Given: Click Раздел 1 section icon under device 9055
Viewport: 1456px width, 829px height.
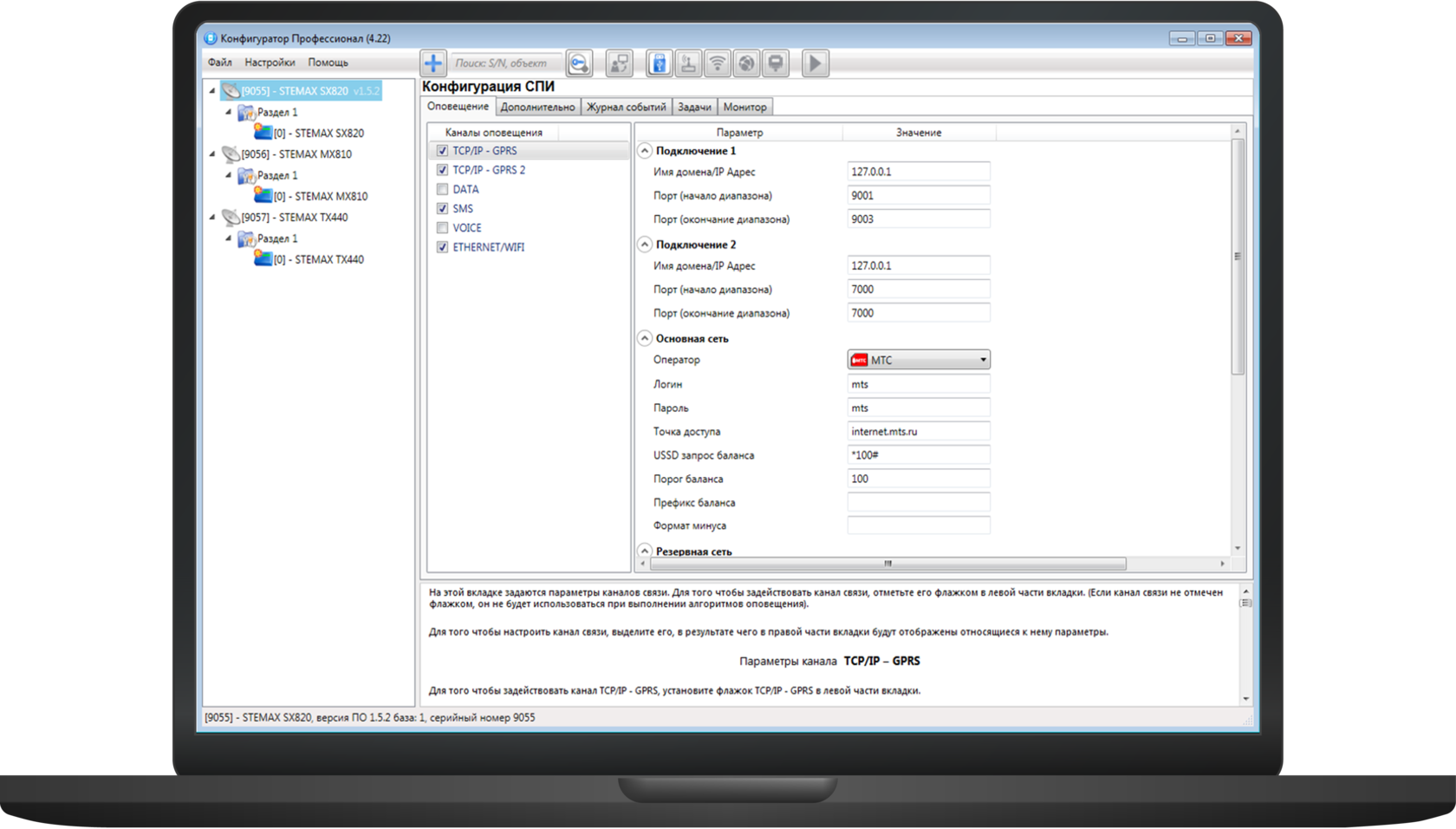Looking at the screenshot, I should point(246,113).
